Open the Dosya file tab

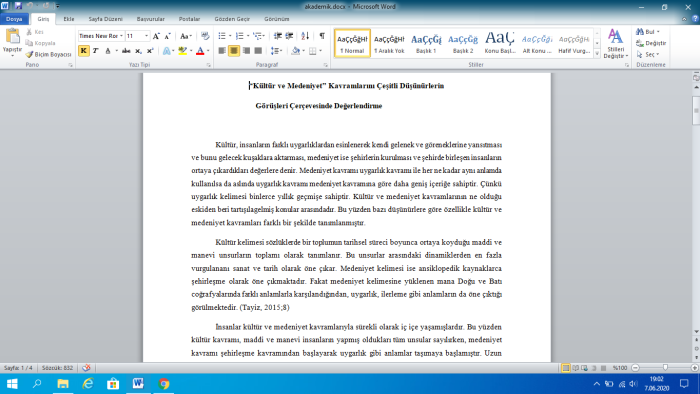[x=14, y=19]
